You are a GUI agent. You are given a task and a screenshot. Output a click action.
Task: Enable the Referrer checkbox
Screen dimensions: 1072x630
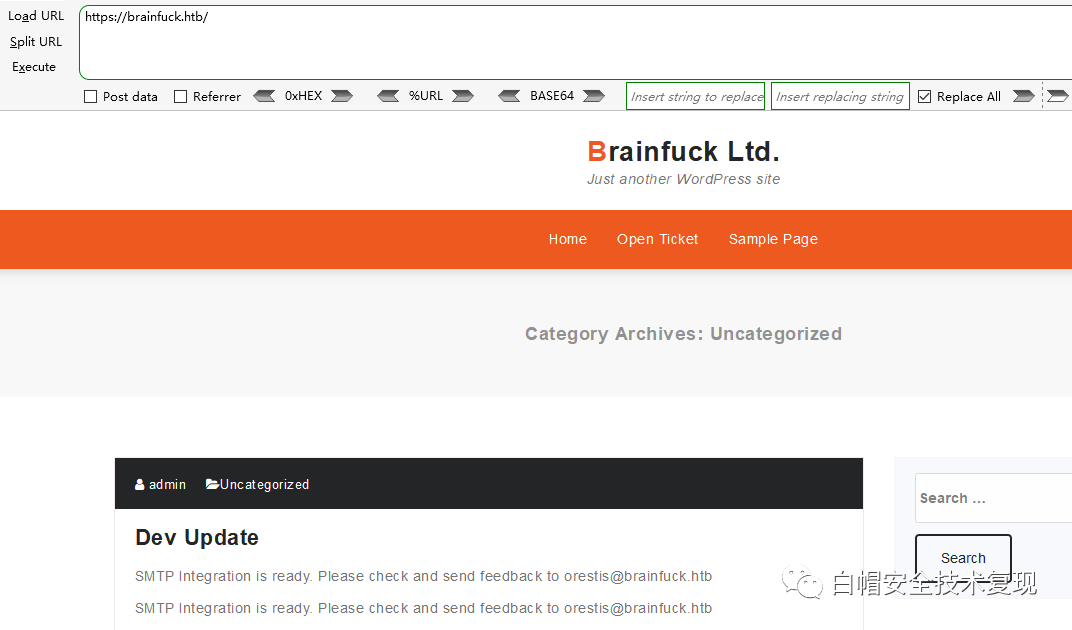pos(180,97)
